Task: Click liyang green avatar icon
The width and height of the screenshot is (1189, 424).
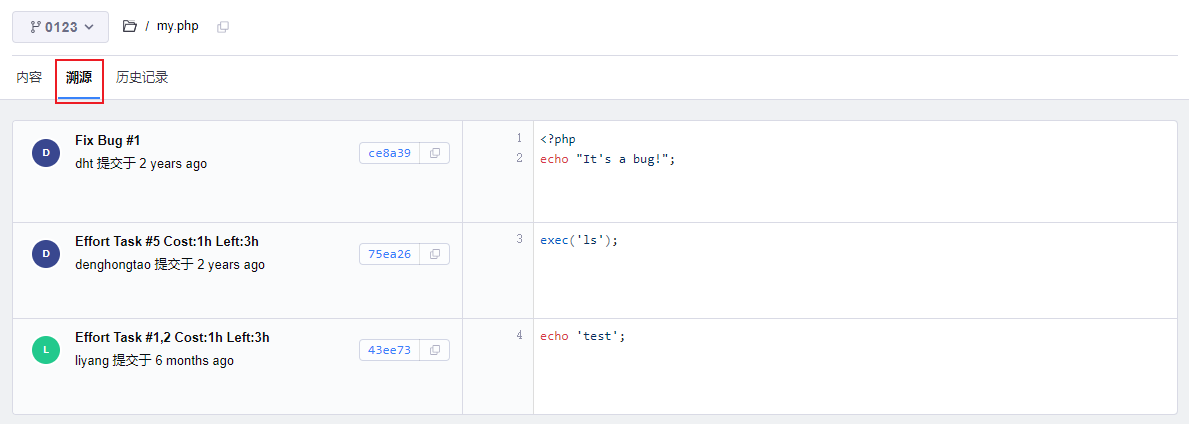Action: [x=46, y=350]
